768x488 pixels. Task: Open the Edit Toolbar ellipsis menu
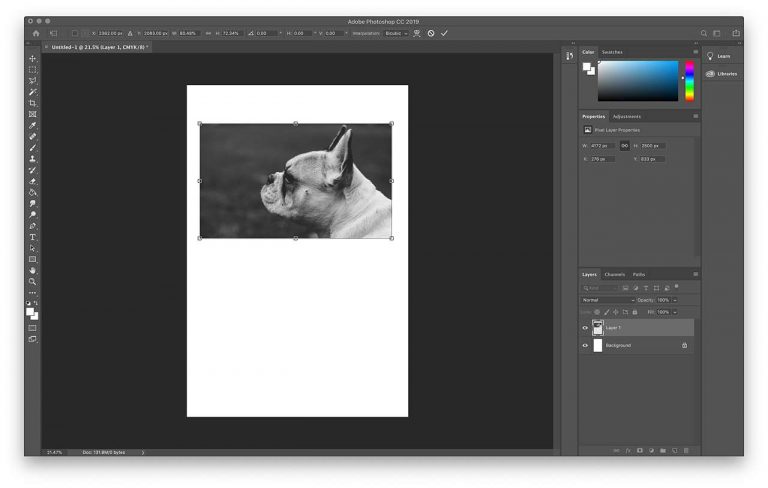[x=32, y=293]
